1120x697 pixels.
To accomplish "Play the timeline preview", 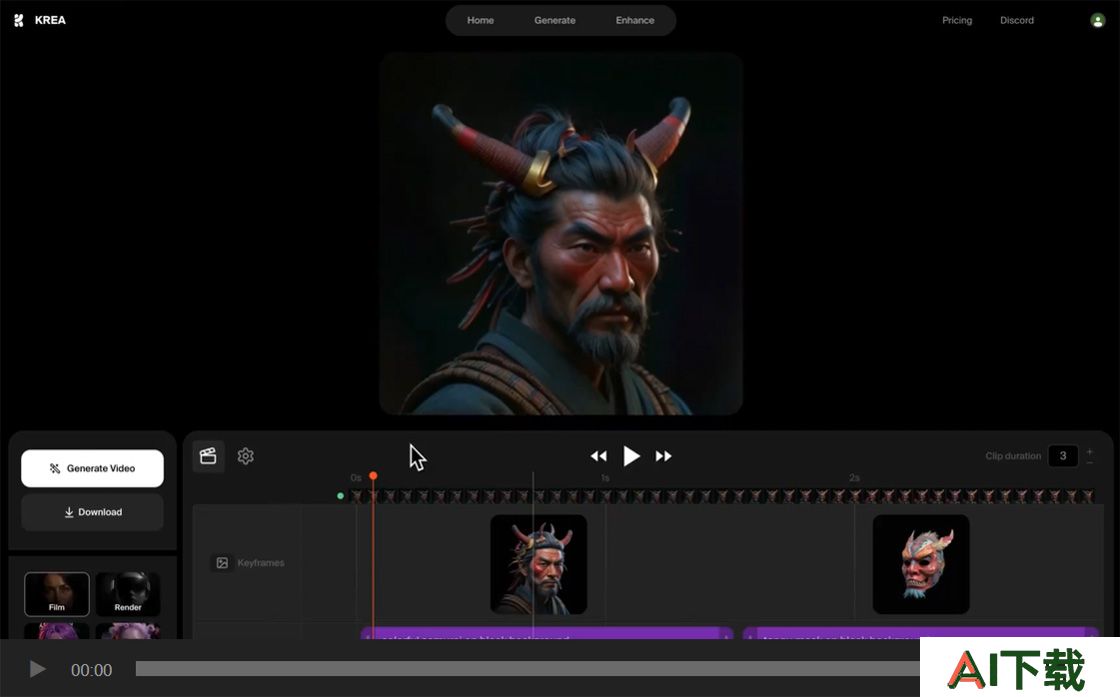I will [631, 456].
